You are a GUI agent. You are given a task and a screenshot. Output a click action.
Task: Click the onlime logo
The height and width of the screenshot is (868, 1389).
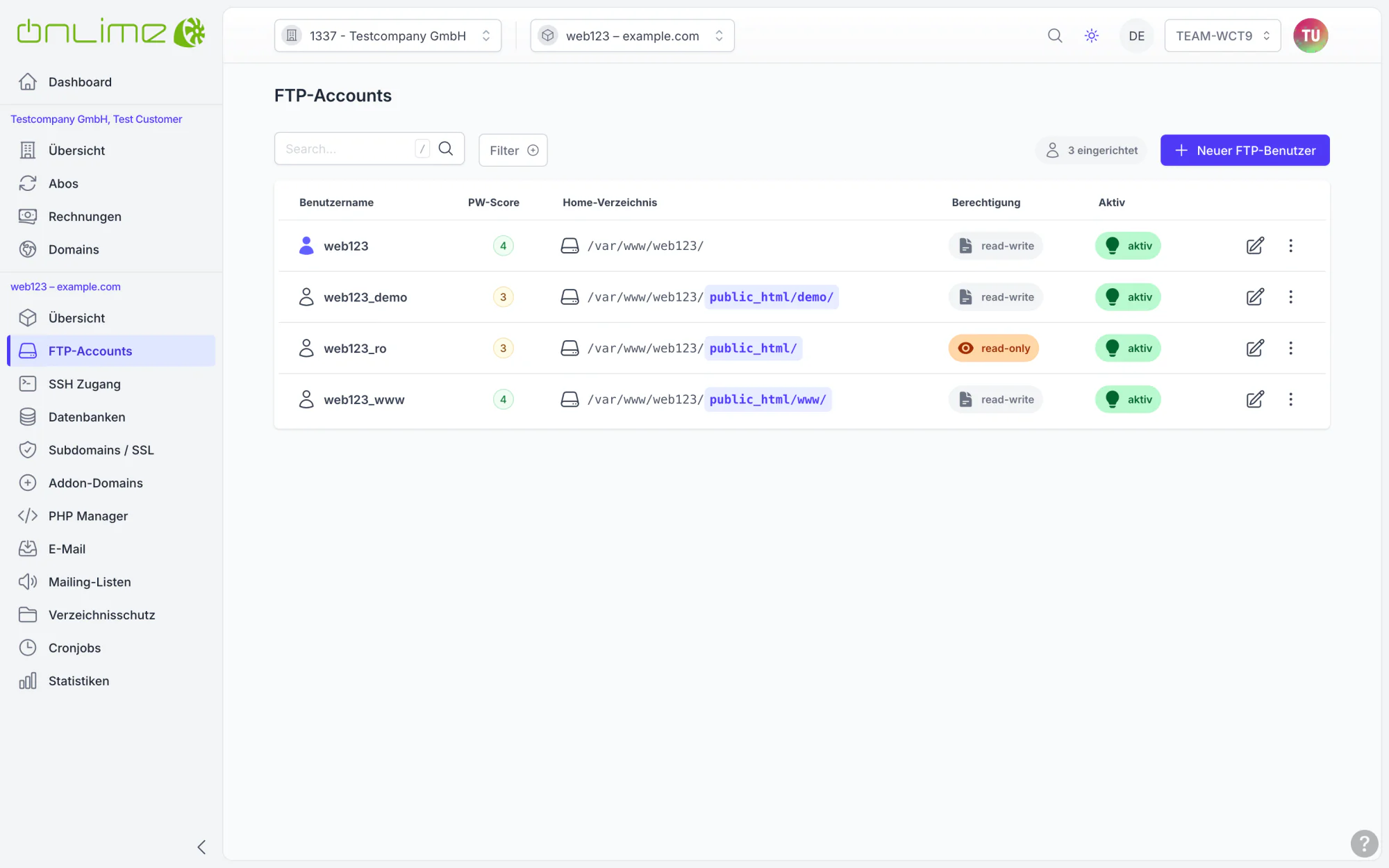111,33
